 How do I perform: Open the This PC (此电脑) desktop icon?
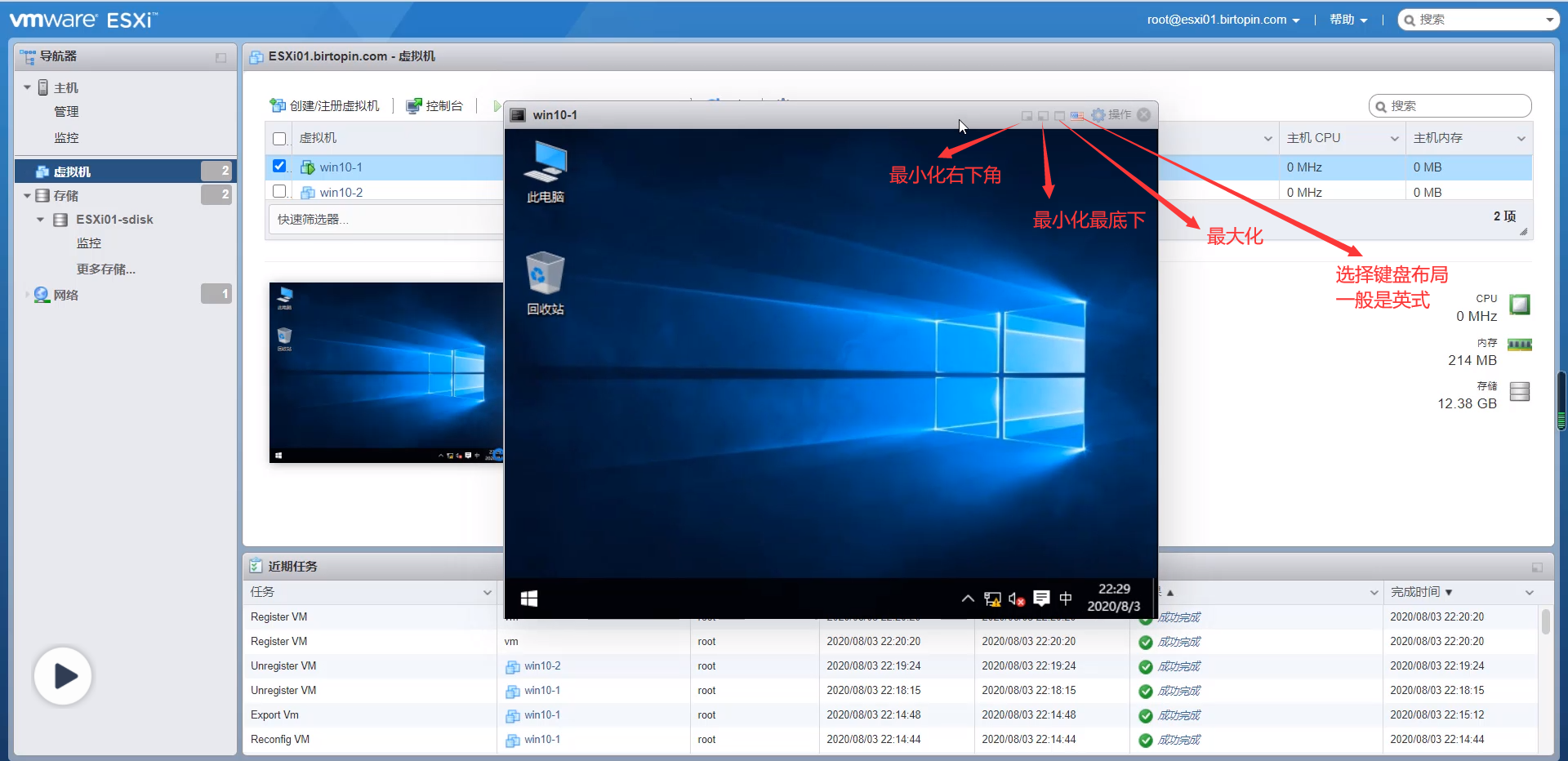(x=546, y=171)
